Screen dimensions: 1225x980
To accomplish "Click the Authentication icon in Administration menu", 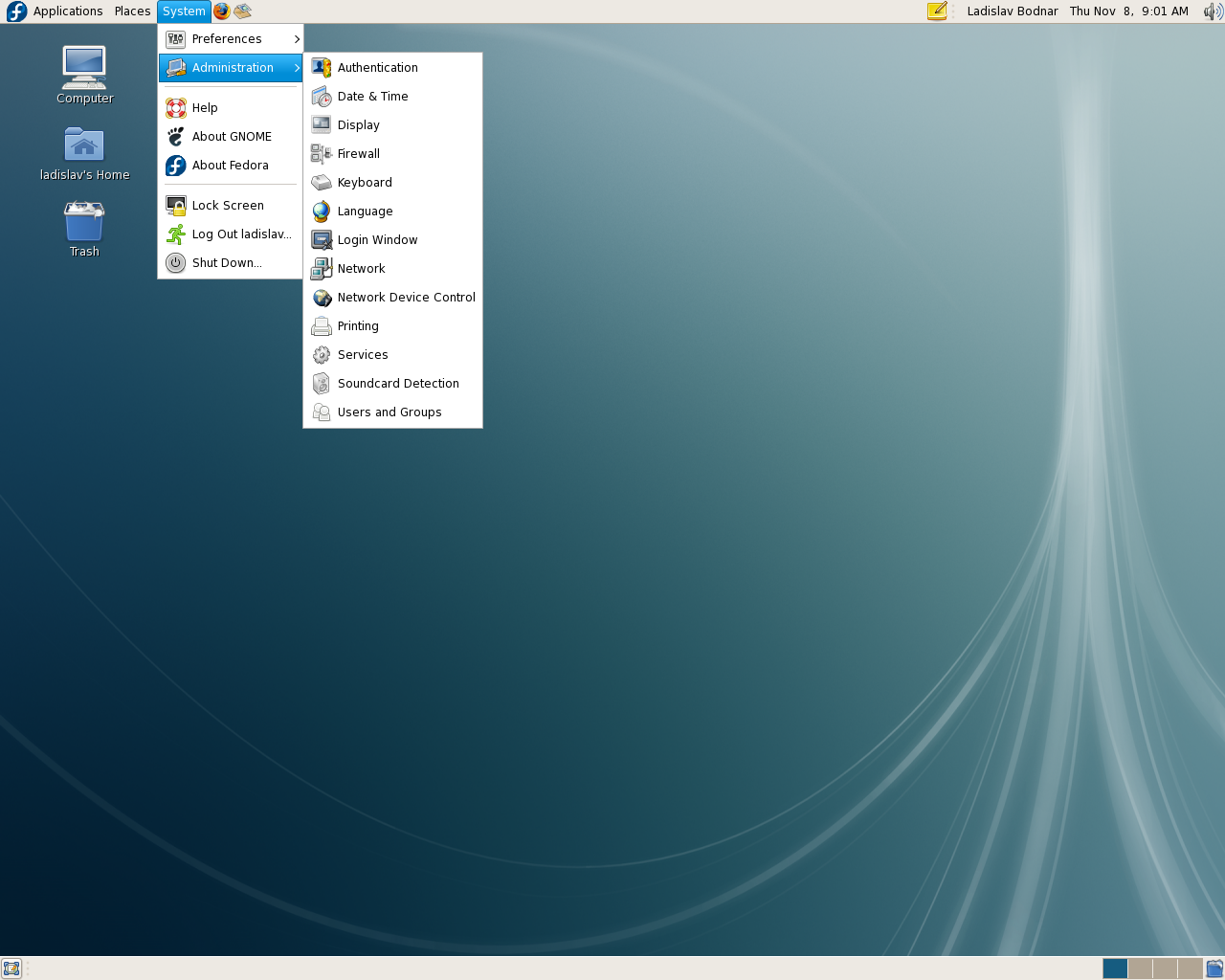I will point(322,68).
